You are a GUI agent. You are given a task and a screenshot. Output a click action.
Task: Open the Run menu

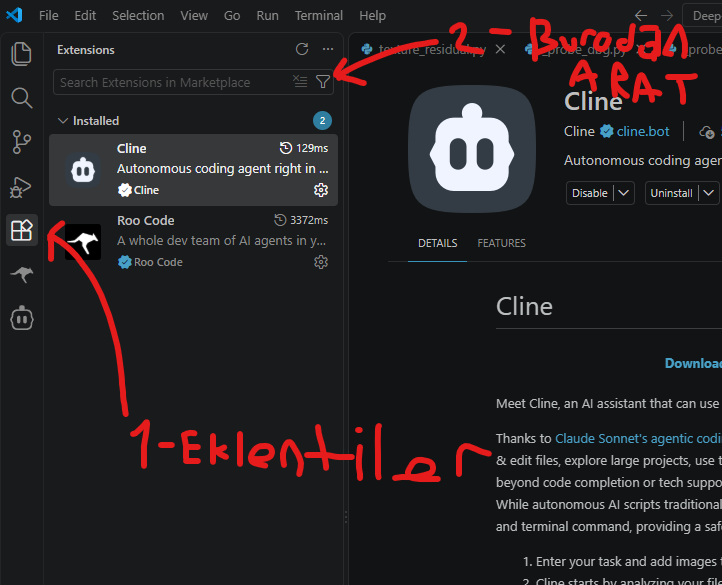click(268, 16)
